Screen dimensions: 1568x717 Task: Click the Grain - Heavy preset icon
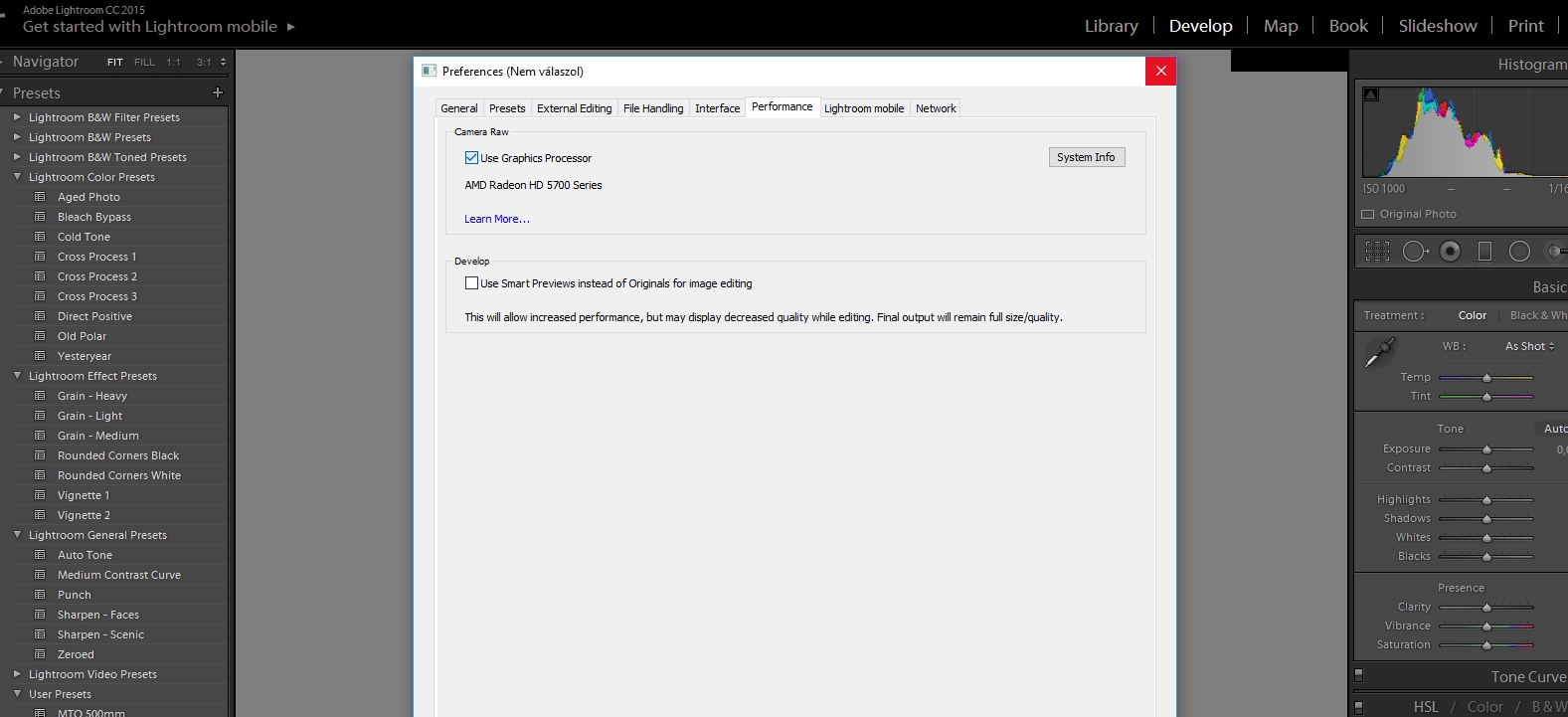[x=40, y=396]
